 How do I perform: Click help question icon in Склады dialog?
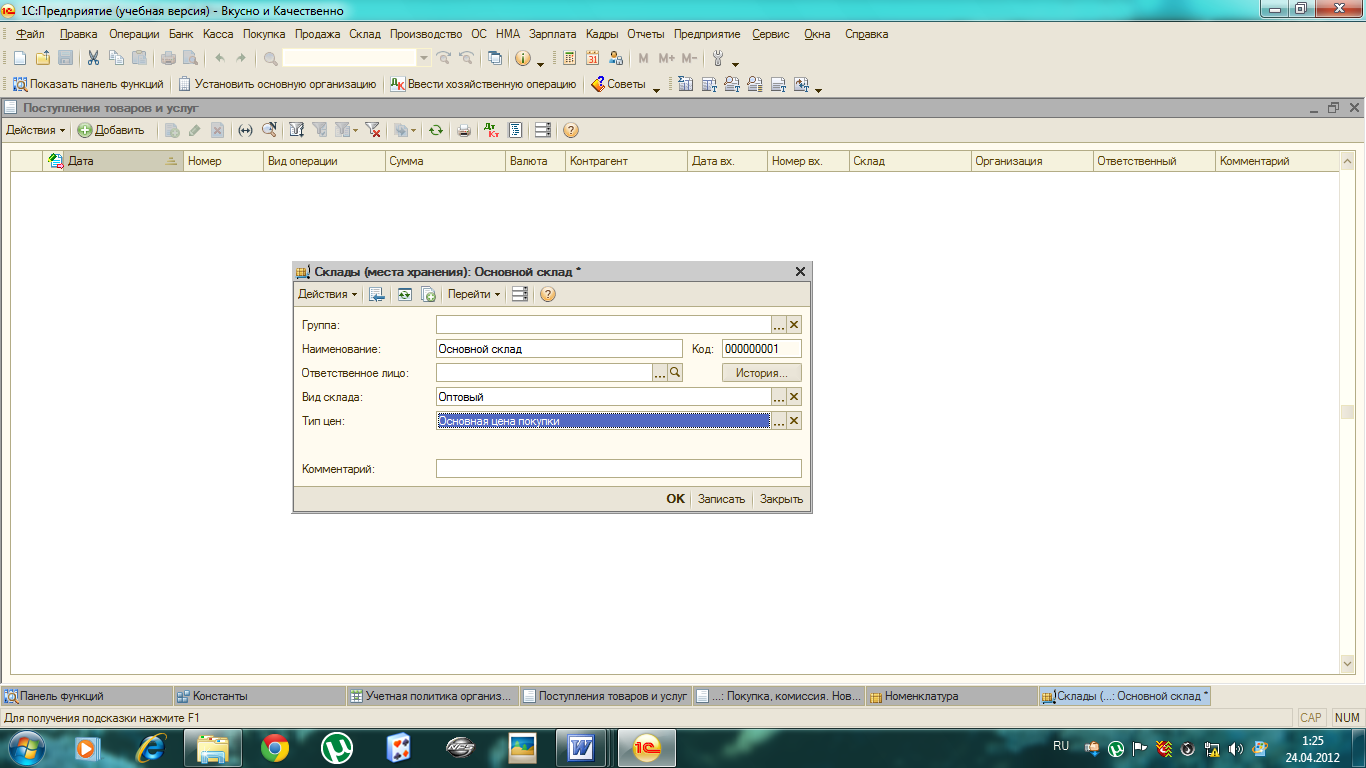pyautogui.click(x=547, y=294)
